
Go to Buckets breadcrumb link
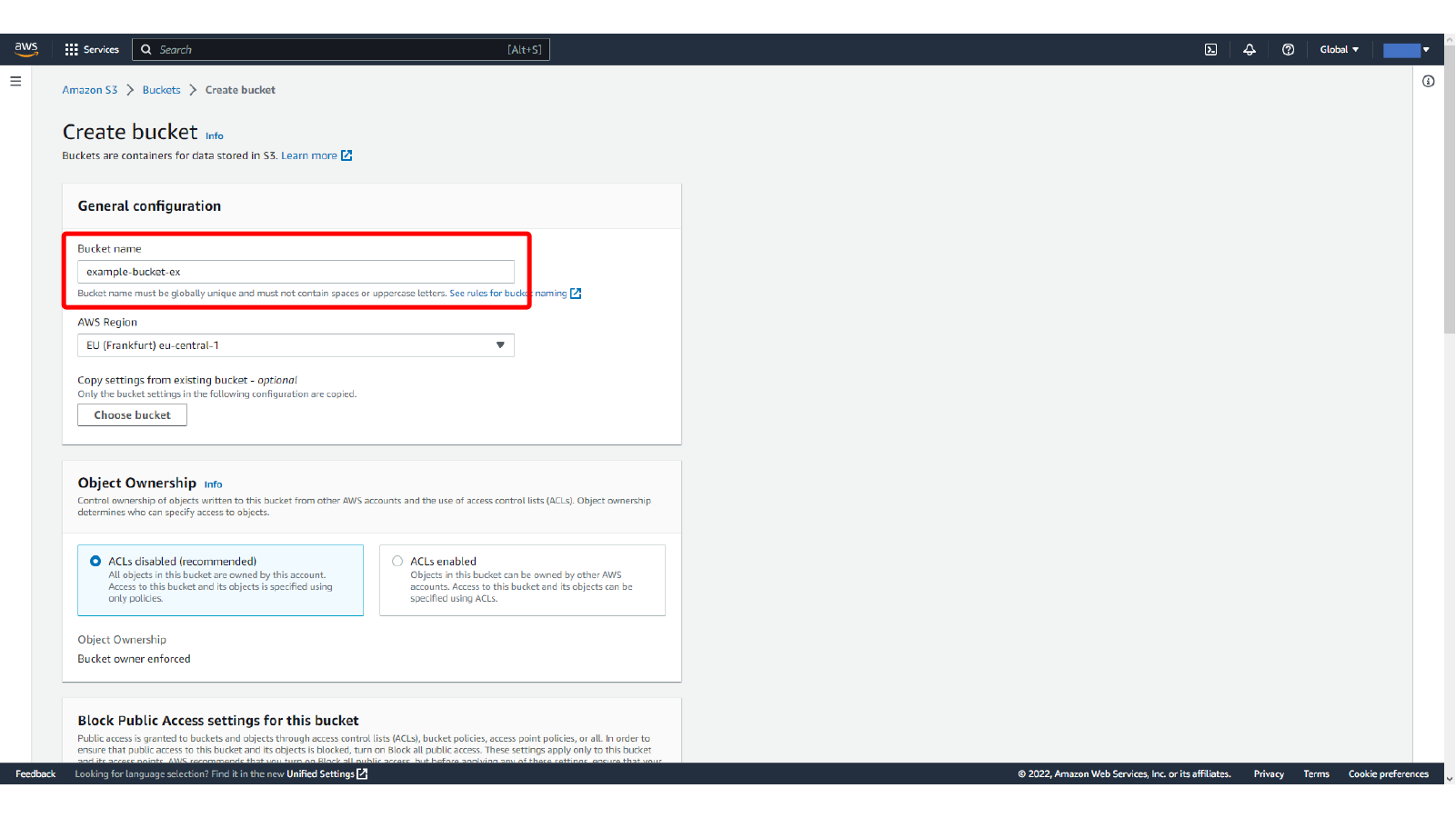[x=162, y=90]
